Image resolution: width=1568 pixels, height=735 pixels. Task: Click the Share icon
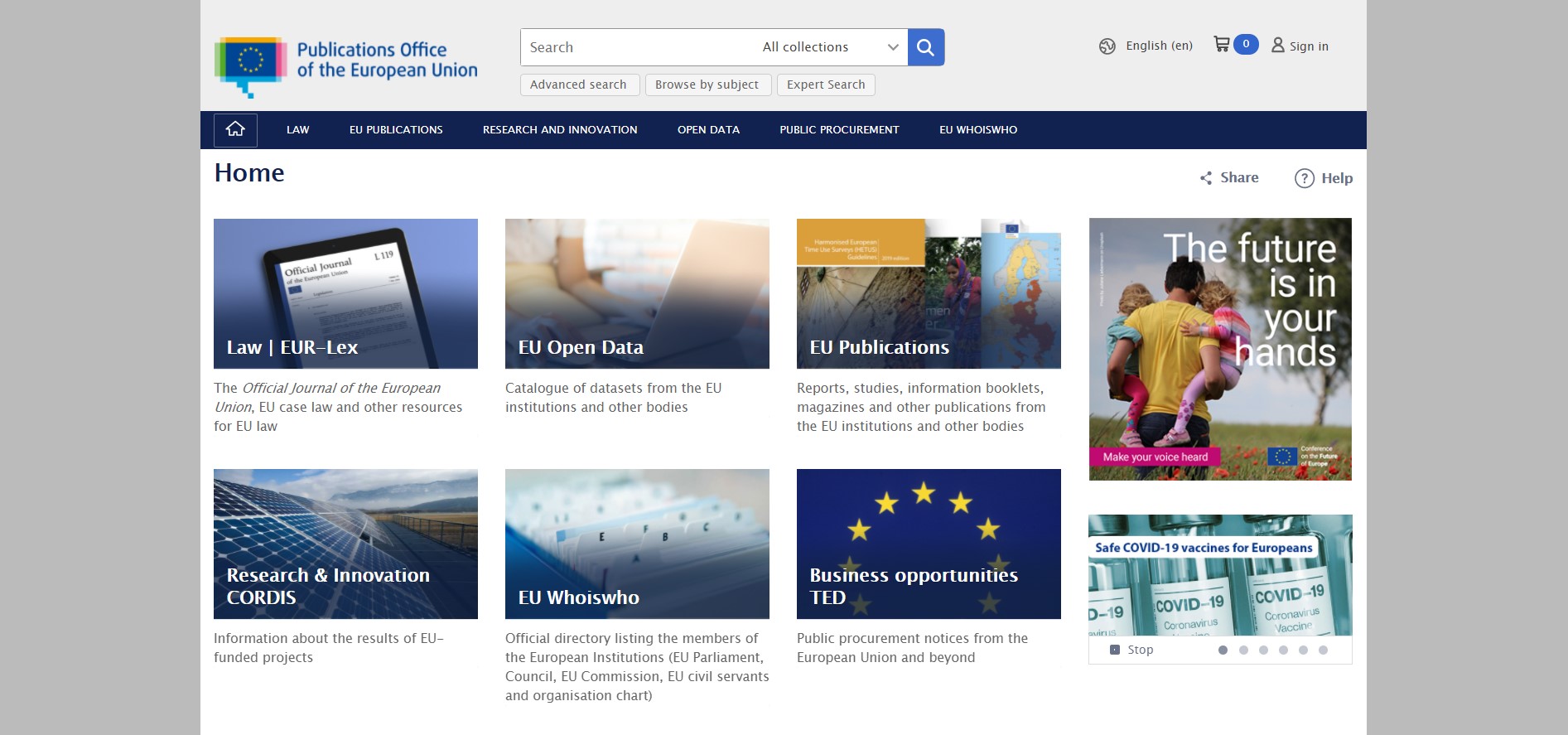coord(1206,178)
